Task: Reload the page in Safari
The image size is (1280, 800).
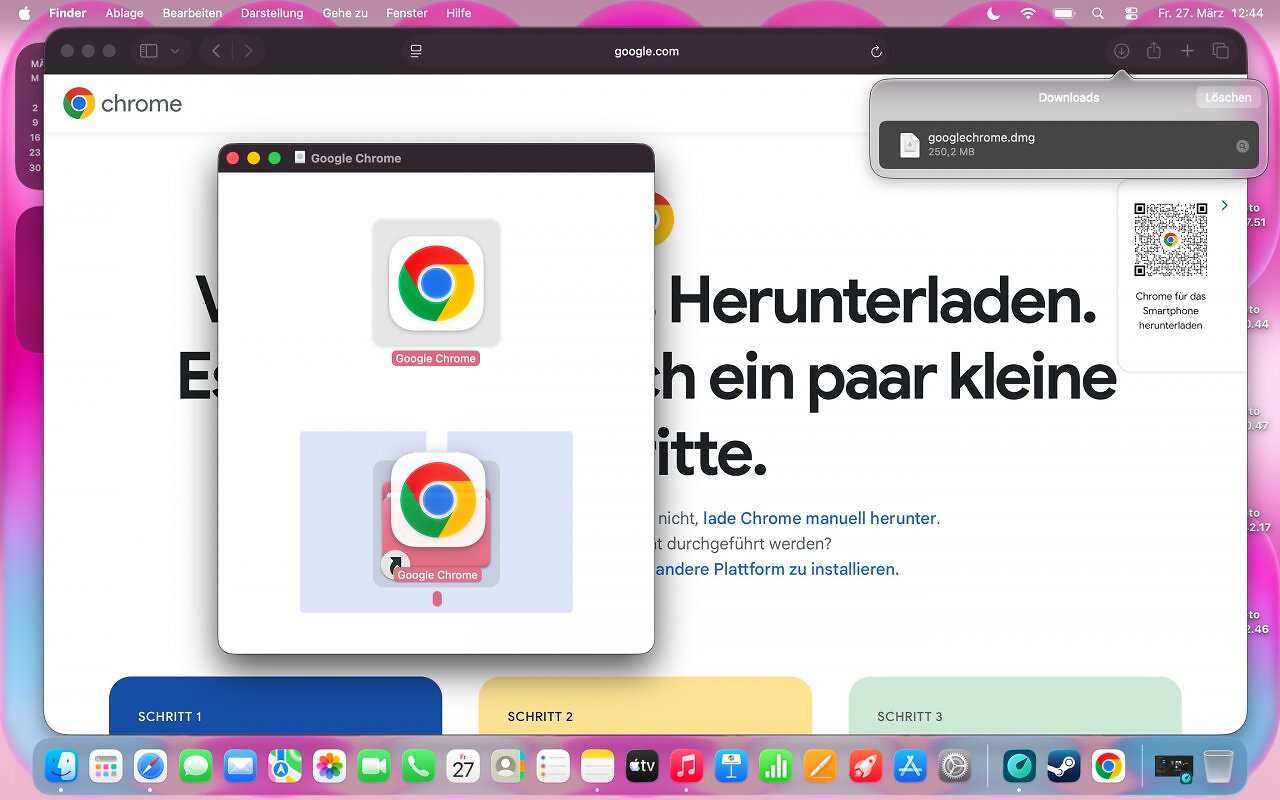Action: pyautogui.click(x=876, y=51)
